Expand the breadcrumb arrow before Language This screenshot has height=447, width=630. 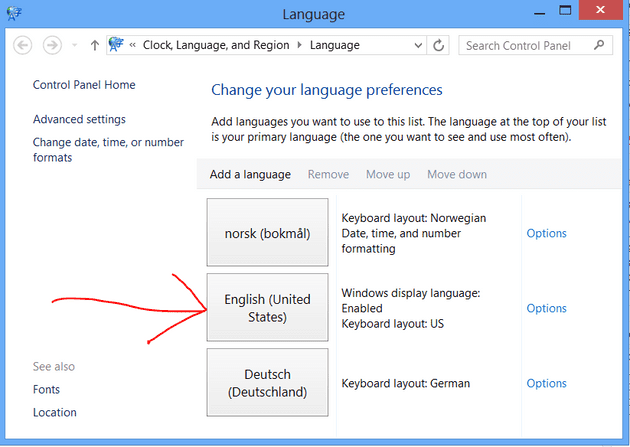click(x=299, y=45)
